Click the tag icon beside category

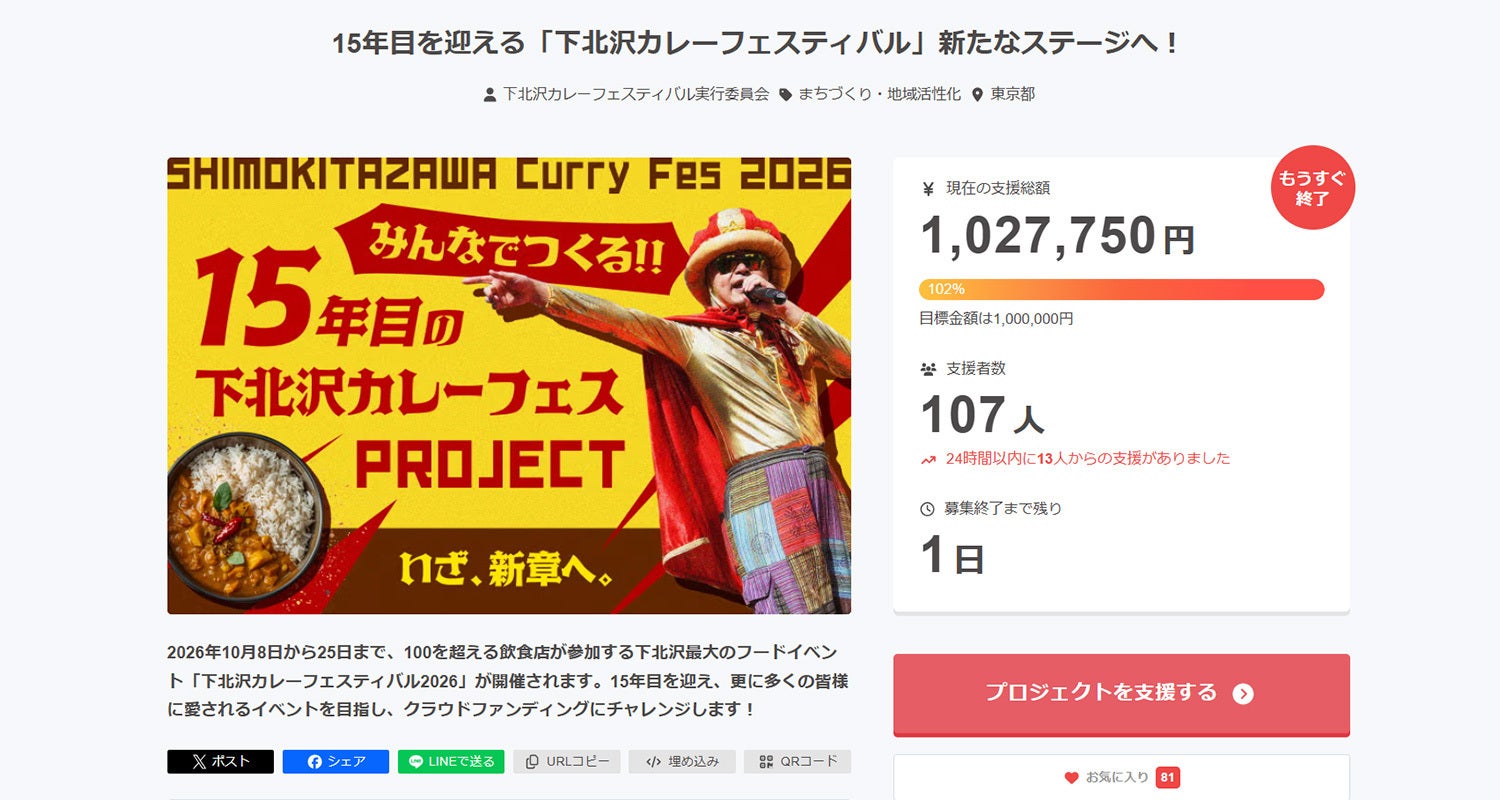pyautogui.click(x=786, y=95)
